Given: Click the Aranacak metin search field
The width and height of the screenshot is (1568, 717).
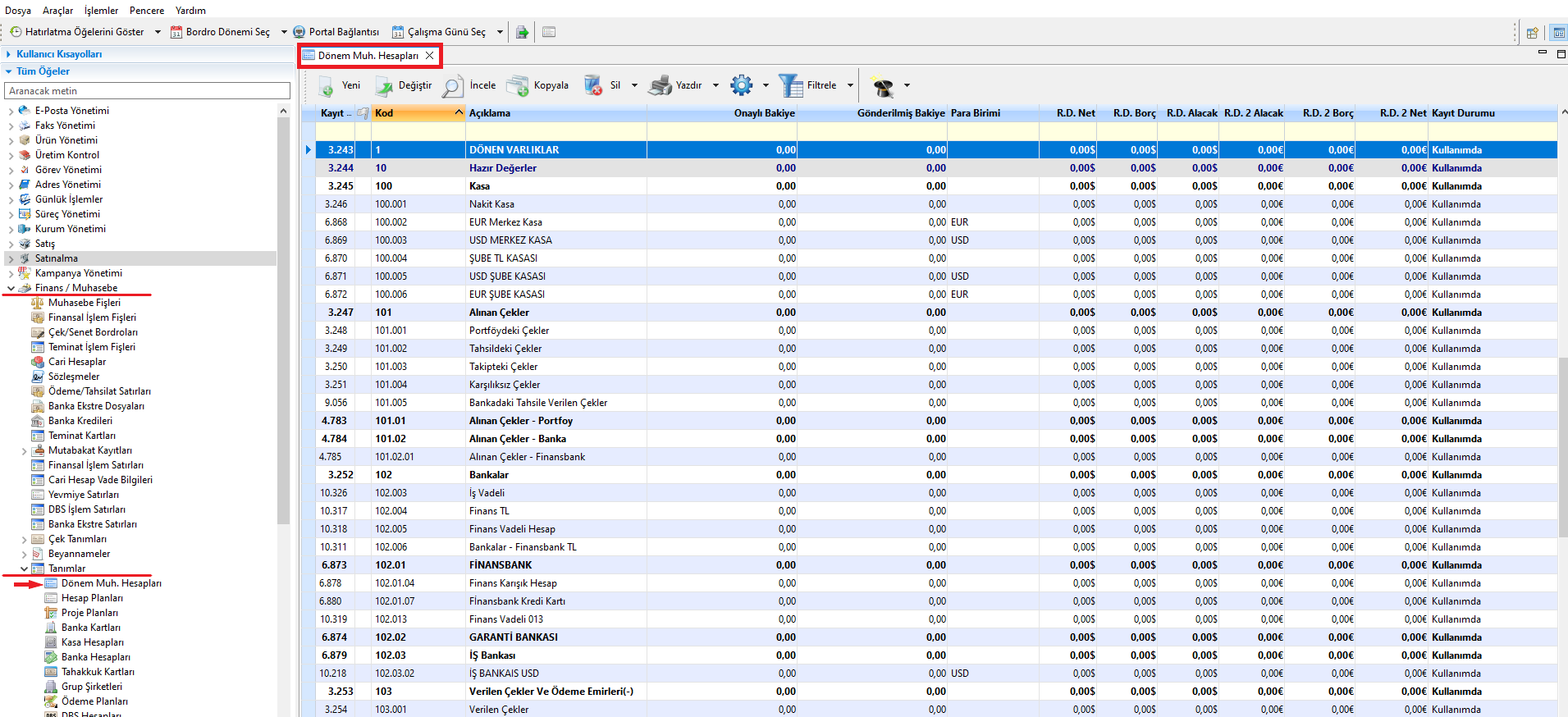Looking at the screenshot, I should [x=148, y=91].
